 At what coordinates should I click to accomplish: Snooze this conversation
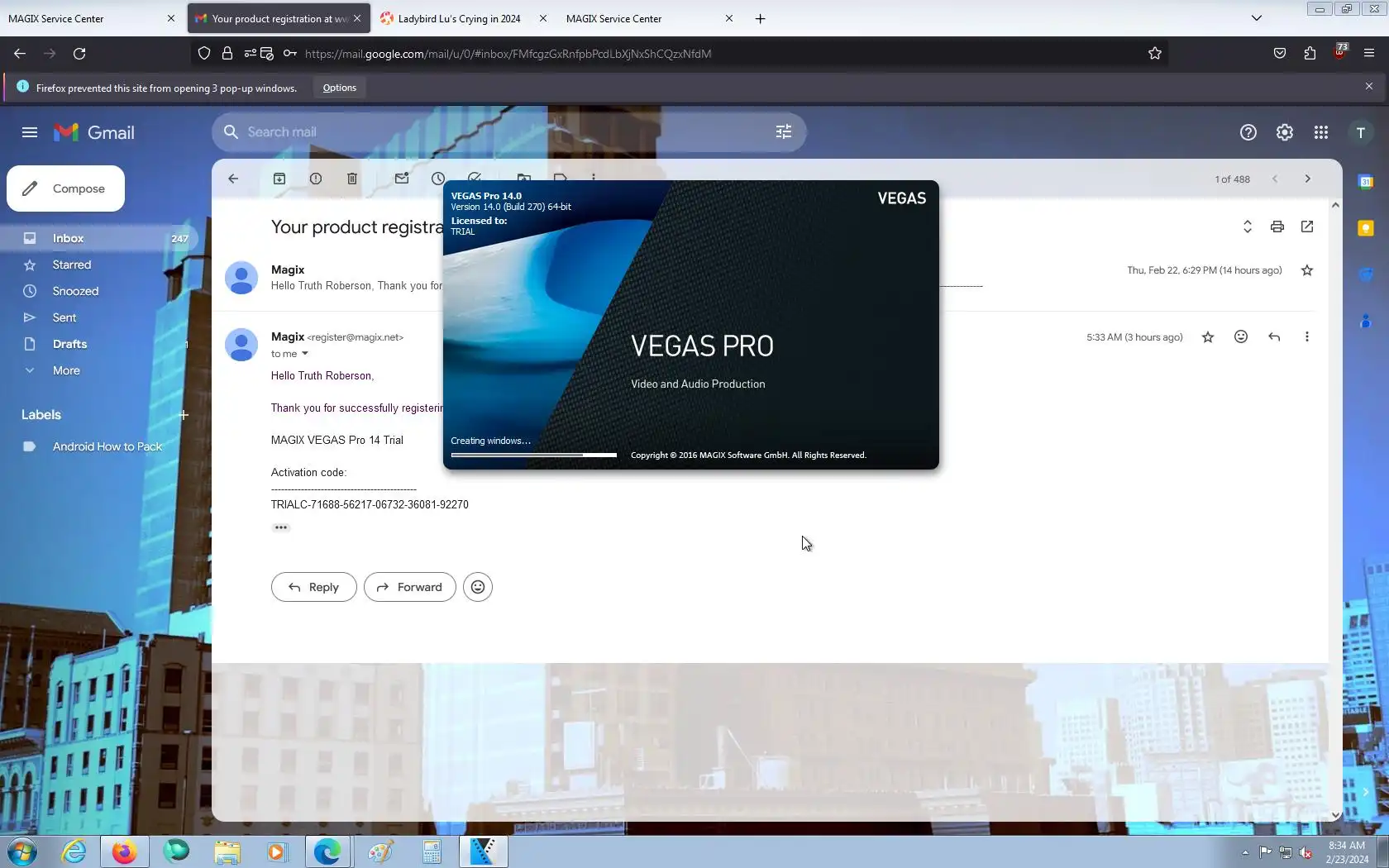(437, 177)
